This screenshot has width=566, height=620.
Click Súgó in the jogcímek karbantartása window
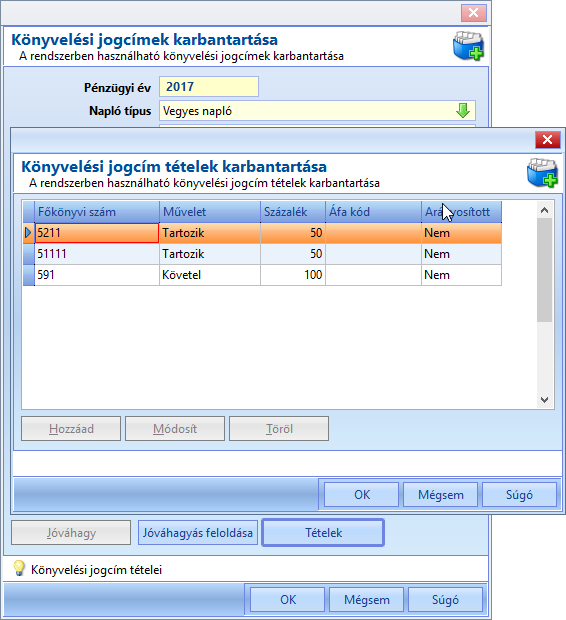point(445,600)
